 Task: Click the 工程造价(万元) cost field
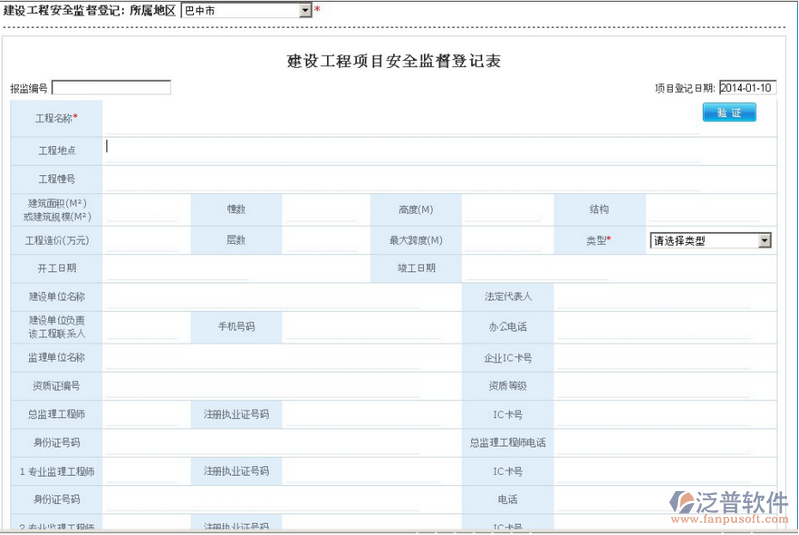tap(142, 240)
